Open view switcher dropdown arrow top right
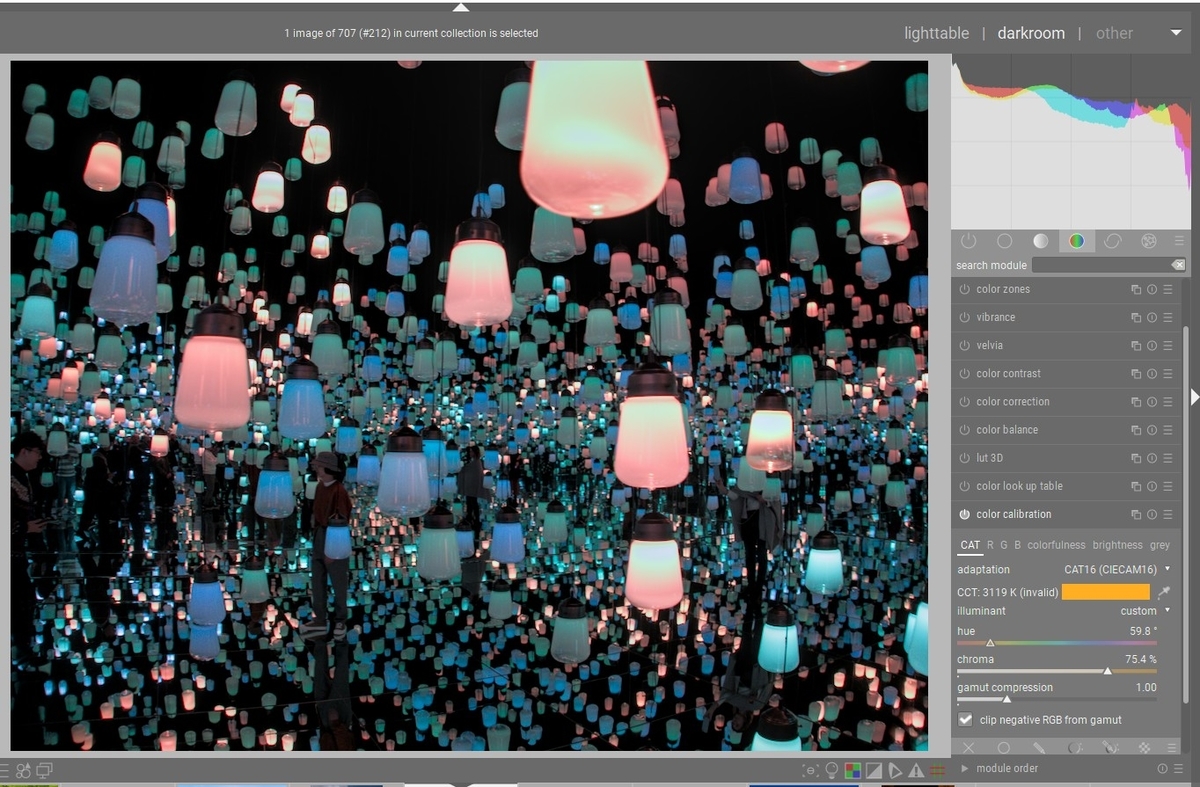1200x787 pixels. (1176, 33)
